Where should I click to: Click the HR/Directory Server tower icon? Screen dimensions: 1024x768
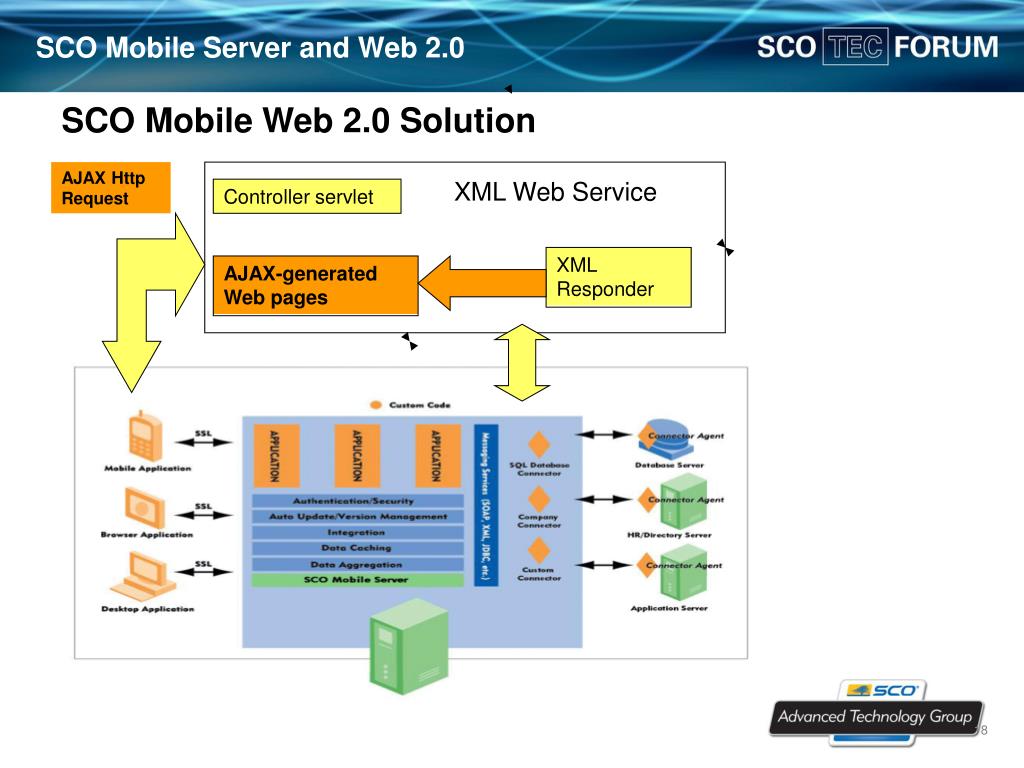click(683, 502)
